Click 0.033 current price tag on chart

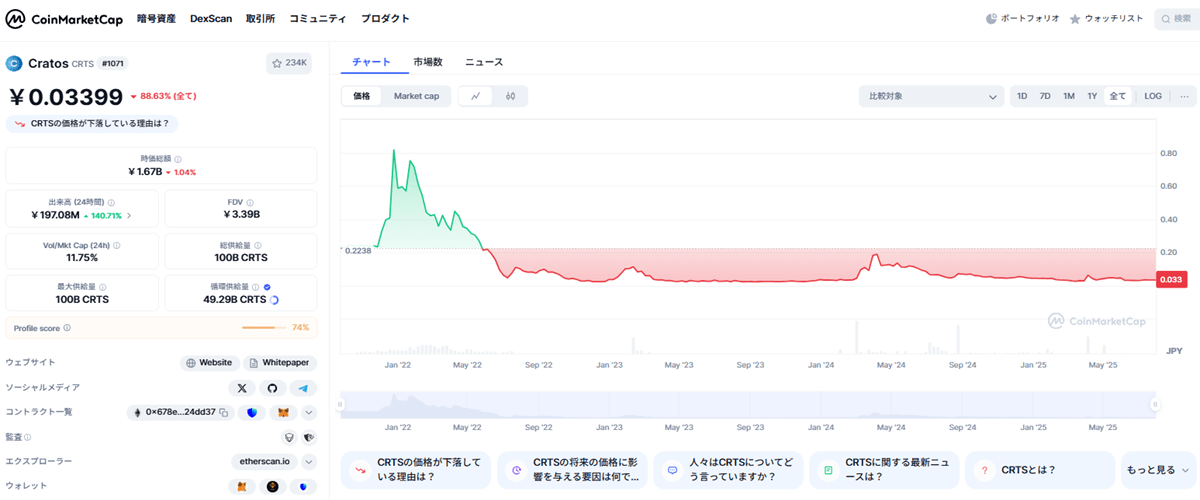pyautogui.click(x=1170, y=280)
